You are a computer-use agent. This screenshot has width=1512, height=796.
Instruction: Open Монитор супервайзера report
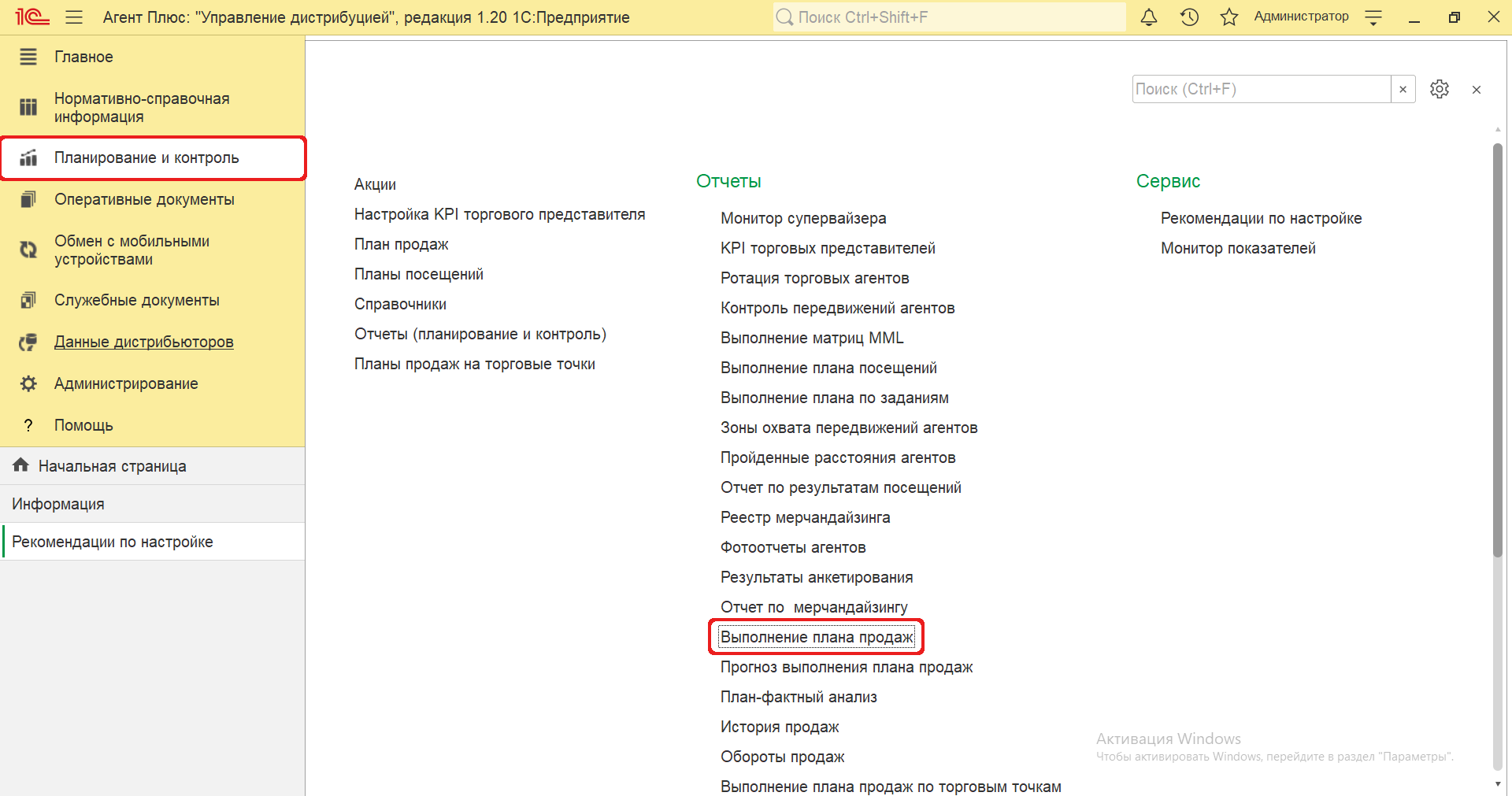tap(803, 218)
